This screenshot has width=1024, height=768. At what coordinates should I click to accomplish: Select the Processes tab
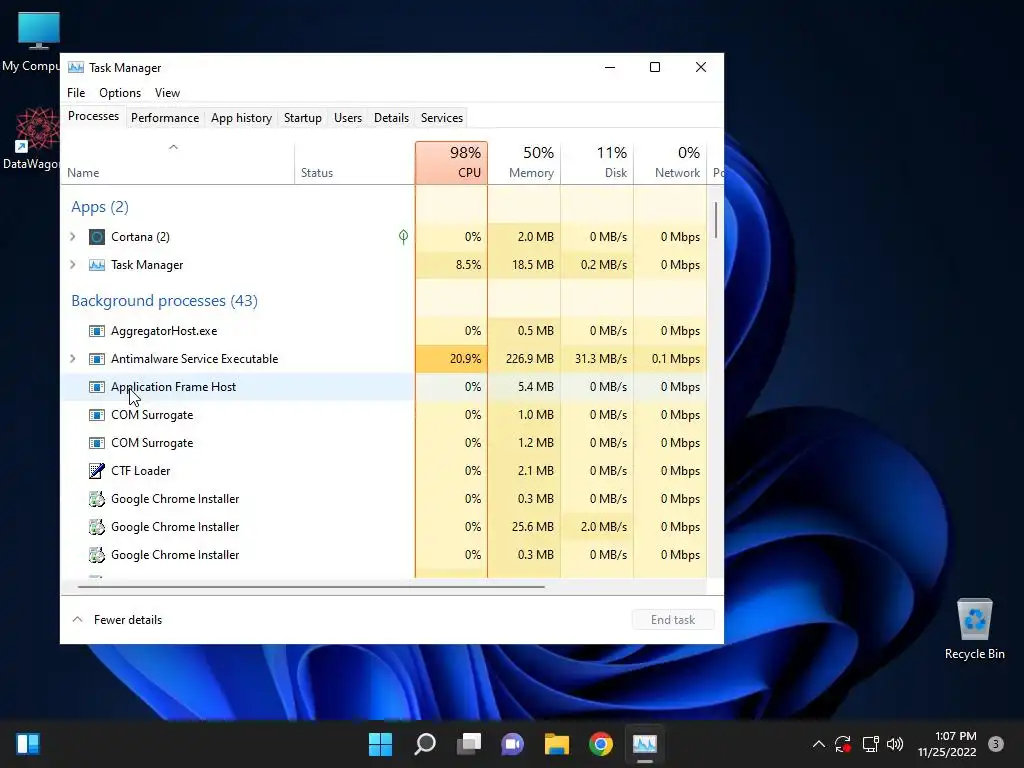coord(93,116)
